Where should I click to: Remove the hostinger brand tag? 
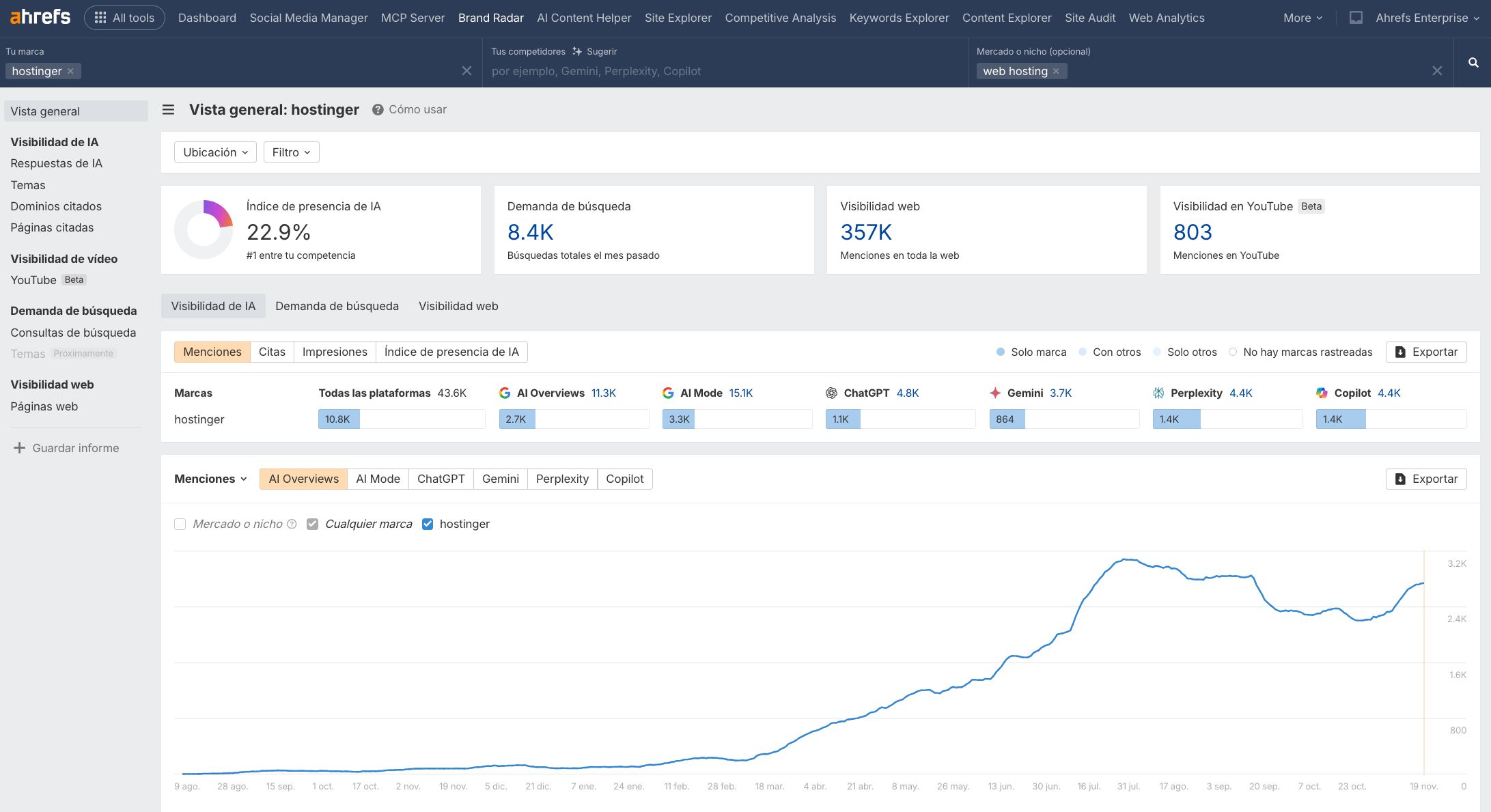70,71
